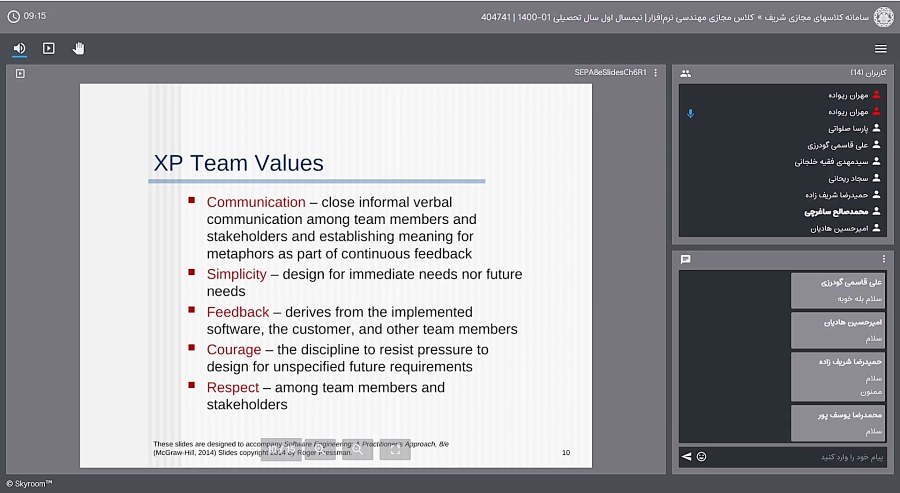Click the clock timer icon
The width and height of the screenshot is (900, 493).
click(x=13, y=16)
